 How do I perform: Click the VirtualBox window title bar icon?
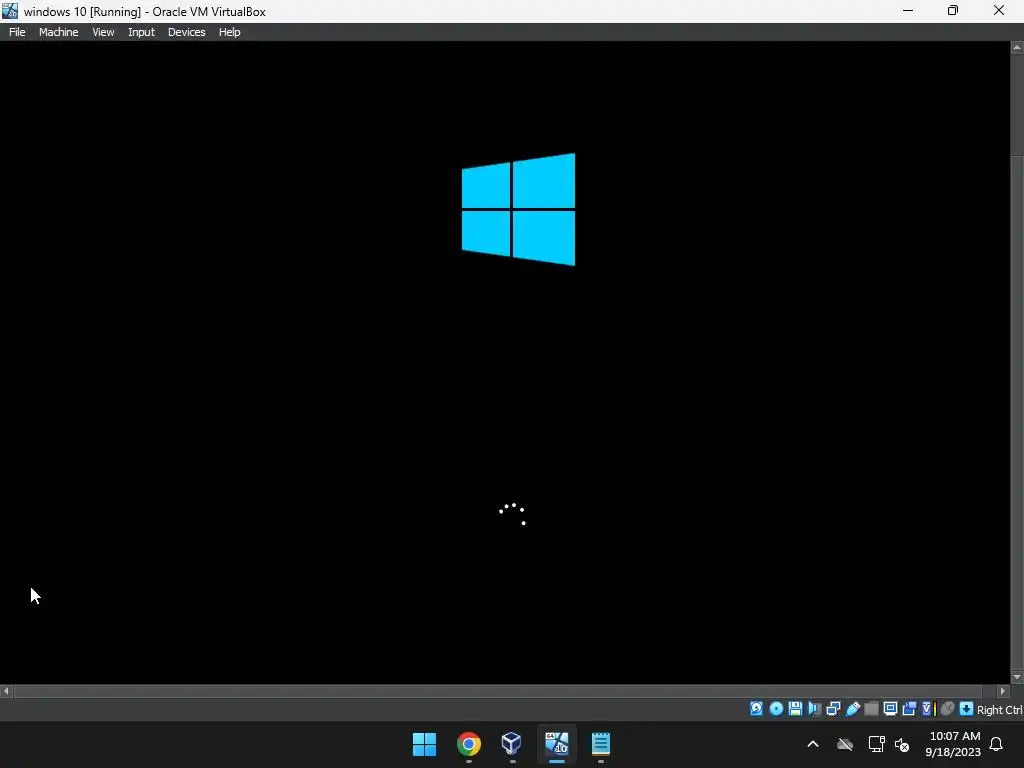coord(10,10)
